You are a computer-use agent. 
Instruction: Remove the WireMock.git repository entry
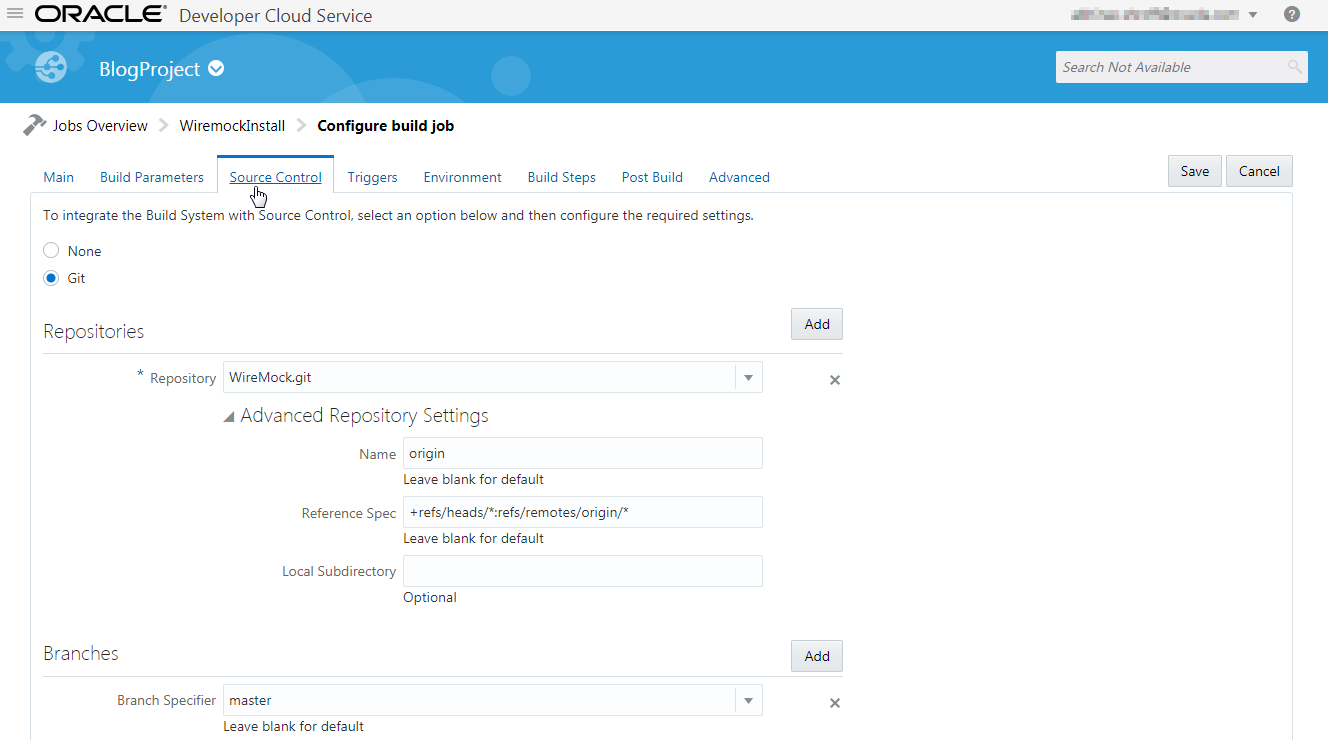pyautogui.click(x=835, y=380)
